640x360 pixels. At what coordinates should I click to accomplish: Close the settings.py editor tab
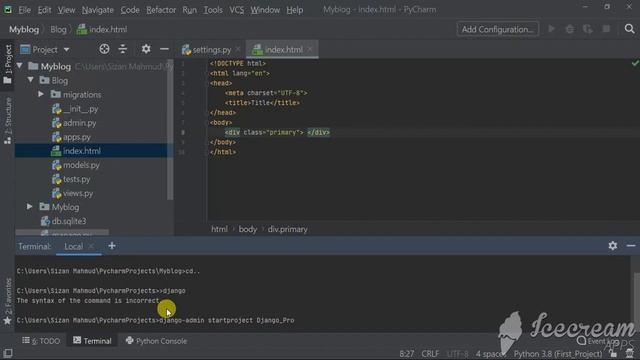pyautogui.click(x=238, y=49)
